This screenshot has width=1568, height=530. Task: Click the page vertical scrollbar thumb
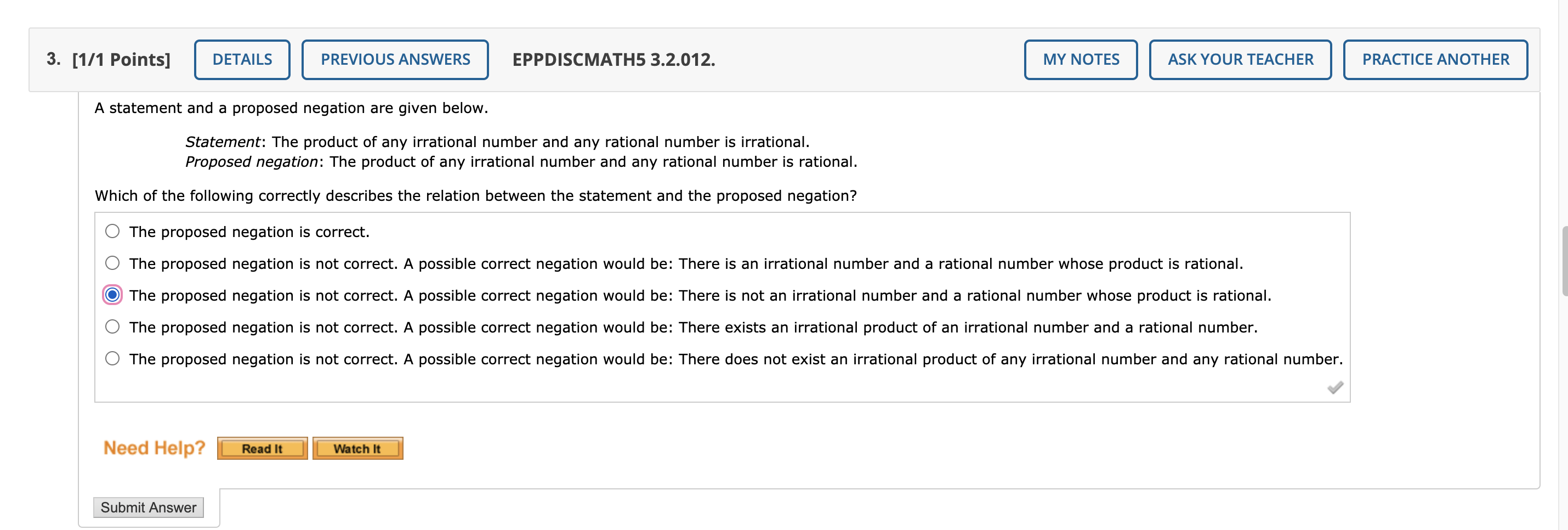(x=1564, y=261)
